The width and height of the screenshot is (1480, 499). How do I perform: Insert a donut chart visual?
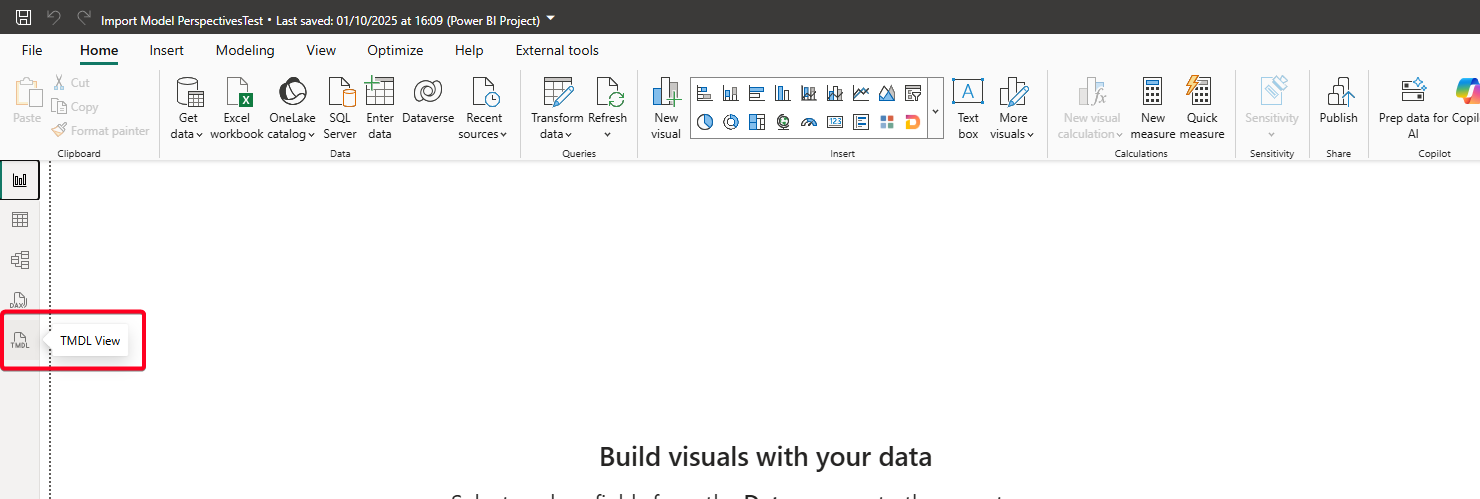coord(731,122)
